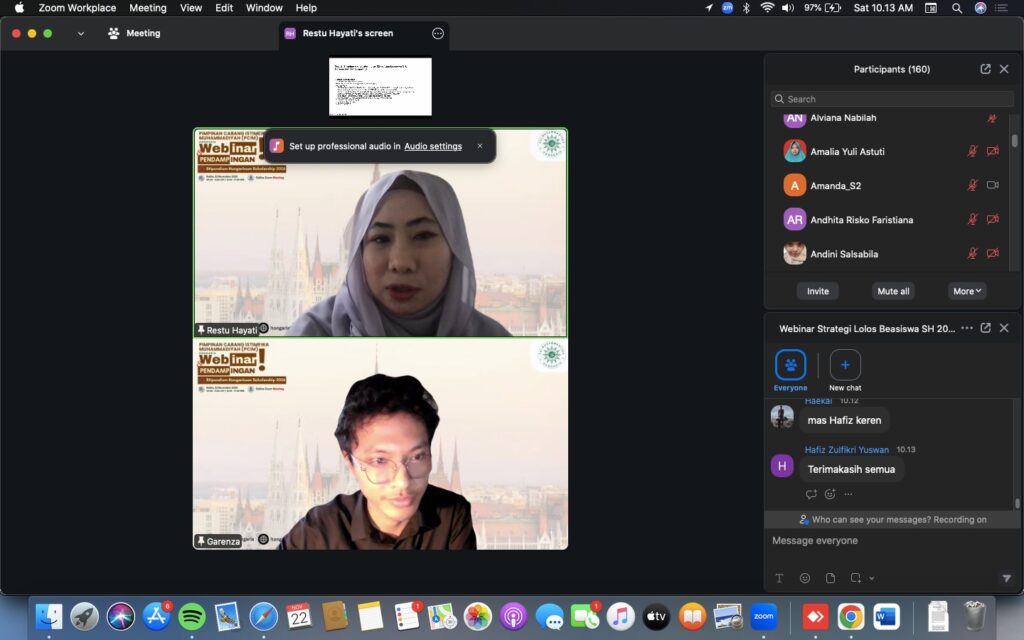Open more options on Restu Hayati's screen tab
This screenshot has height=640, width=1024.
437,33
